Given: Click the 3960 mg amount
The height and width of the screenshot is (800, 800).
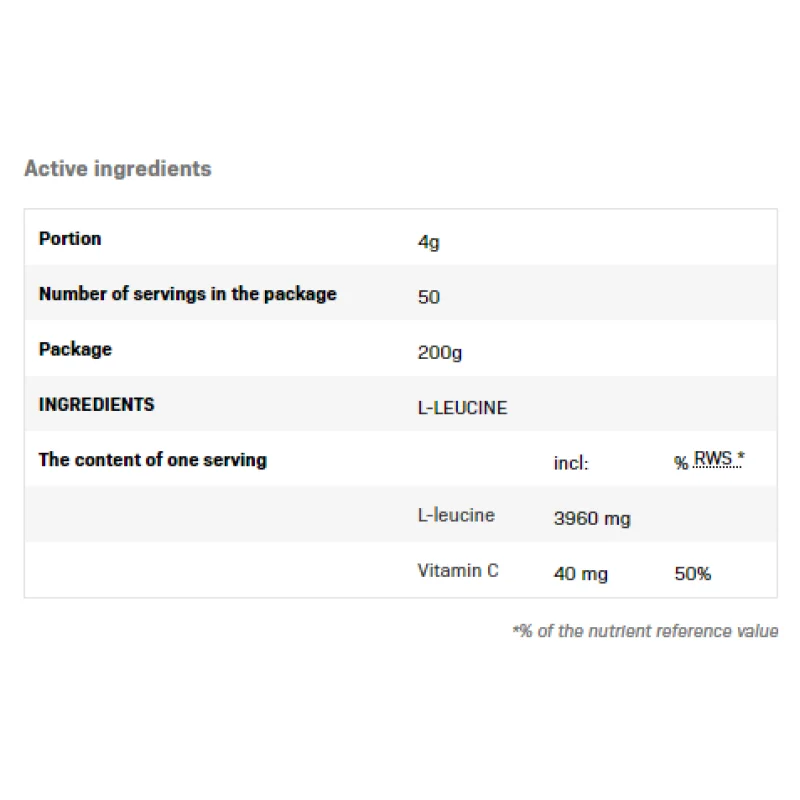Looking at the screenshot, I should click(592, 519).
